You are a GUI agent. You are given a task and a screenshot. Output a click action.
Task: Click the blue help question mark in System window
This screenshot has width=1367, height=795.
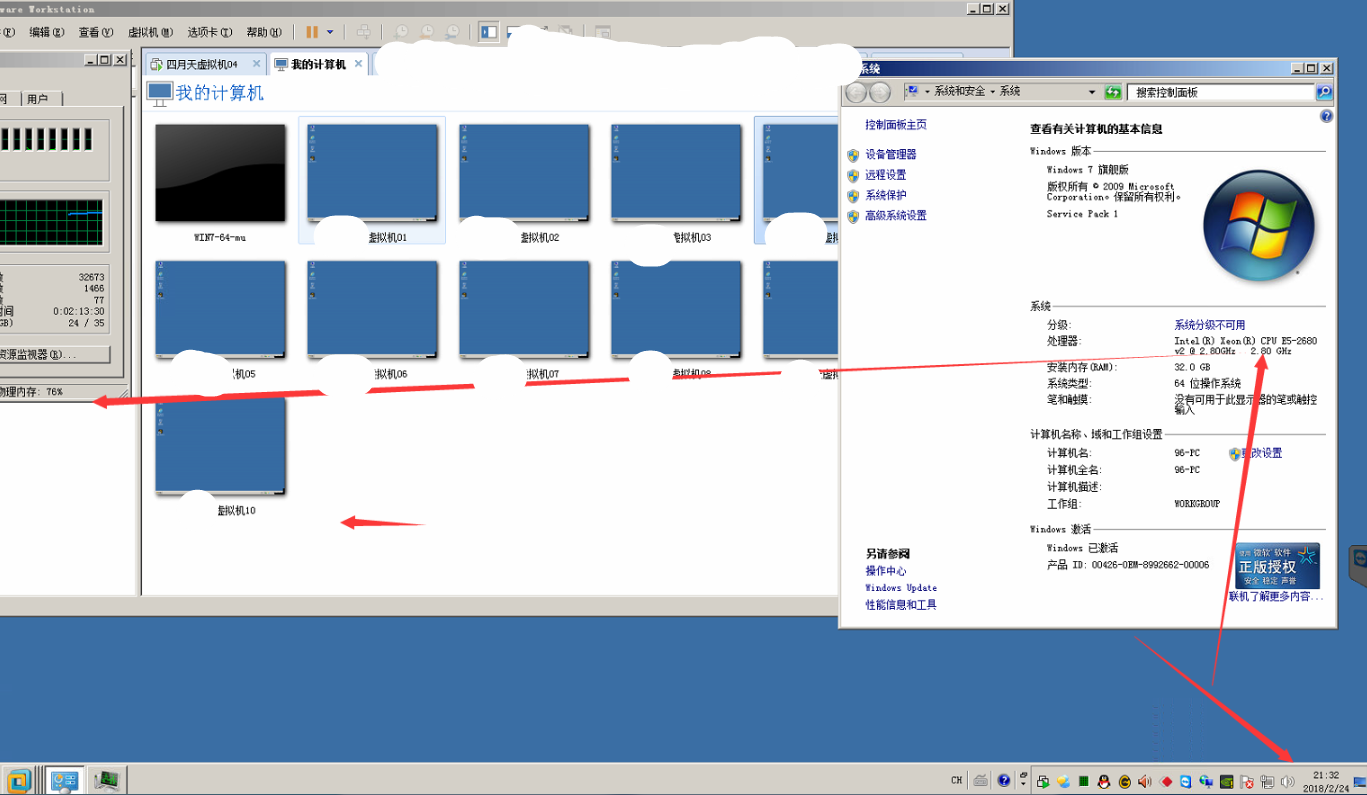pos(1326,117)
